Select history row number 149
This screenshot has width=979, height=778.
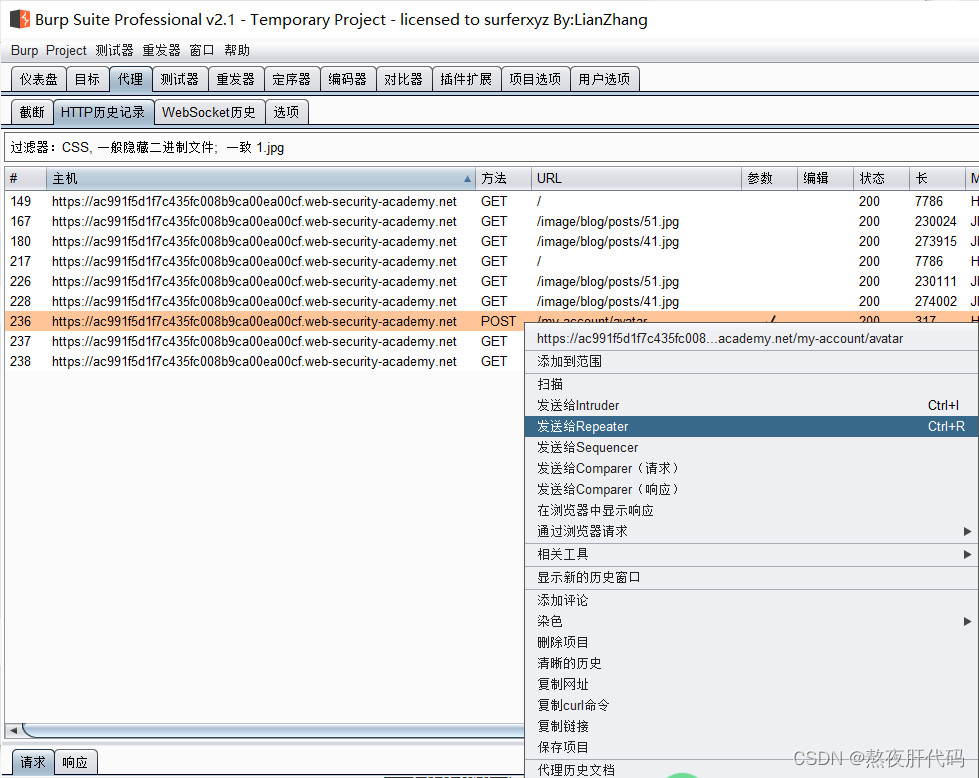point(492,201)
